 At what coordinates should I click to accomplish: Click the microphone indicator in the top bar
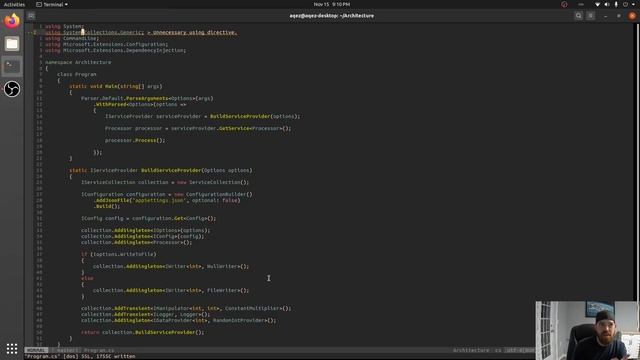(616, 4)
